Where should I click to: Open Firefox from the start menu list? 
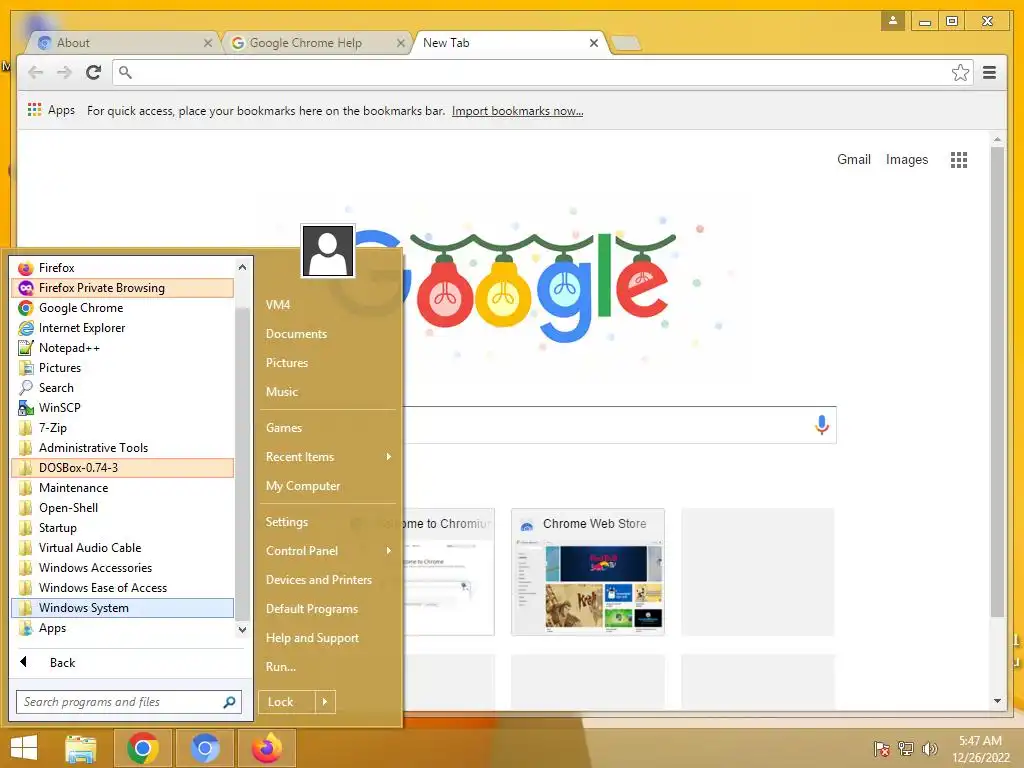click(x=122, y=268)
